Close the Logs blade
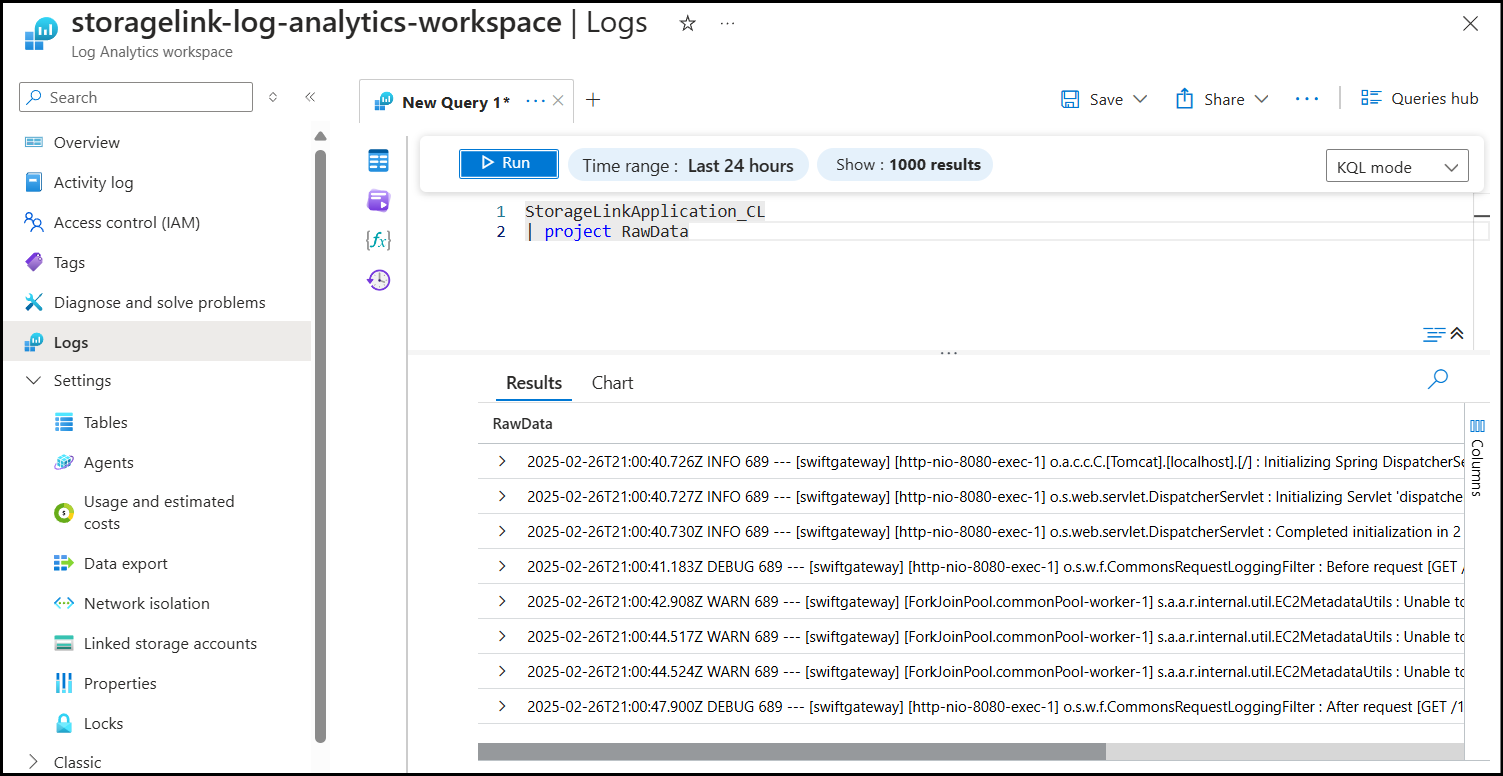This screenshot has width=1503, height=776. [1470, 24]
